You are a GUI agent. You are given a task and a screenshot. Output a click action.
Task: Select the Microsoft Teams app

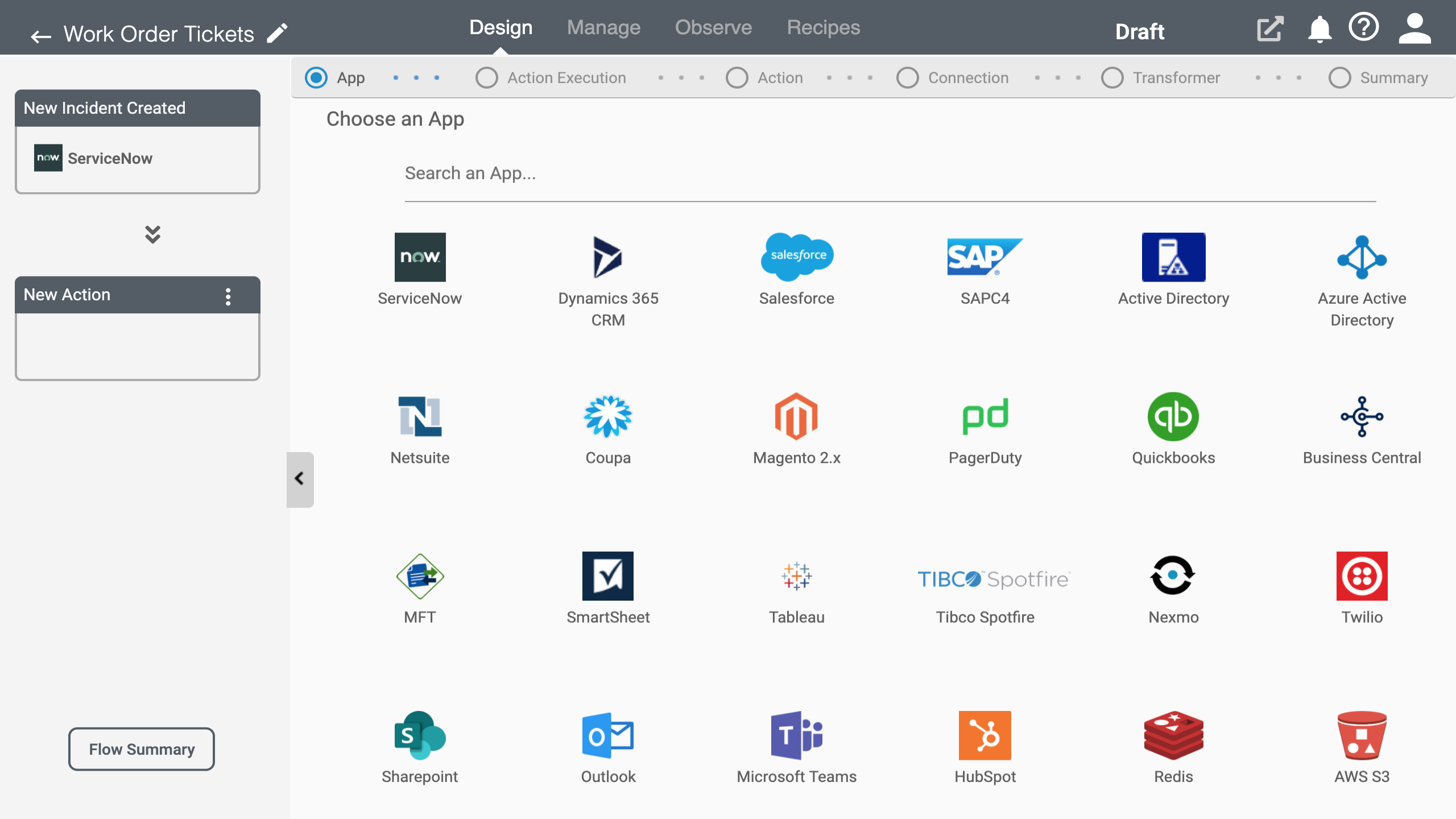796,748
